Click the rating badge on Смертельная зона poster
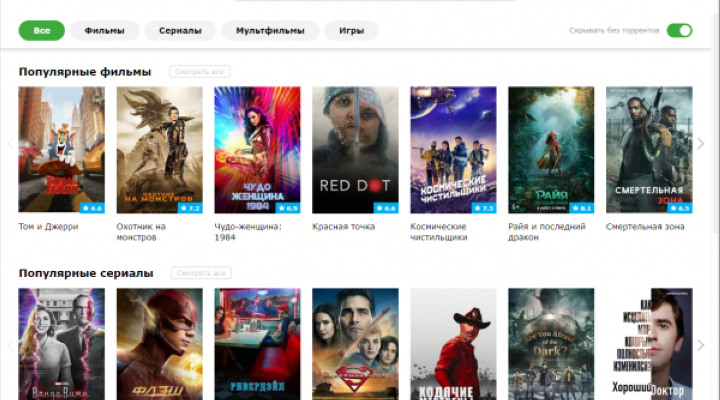The height and width of the screenshot is (400, 720). pos(680,208)
